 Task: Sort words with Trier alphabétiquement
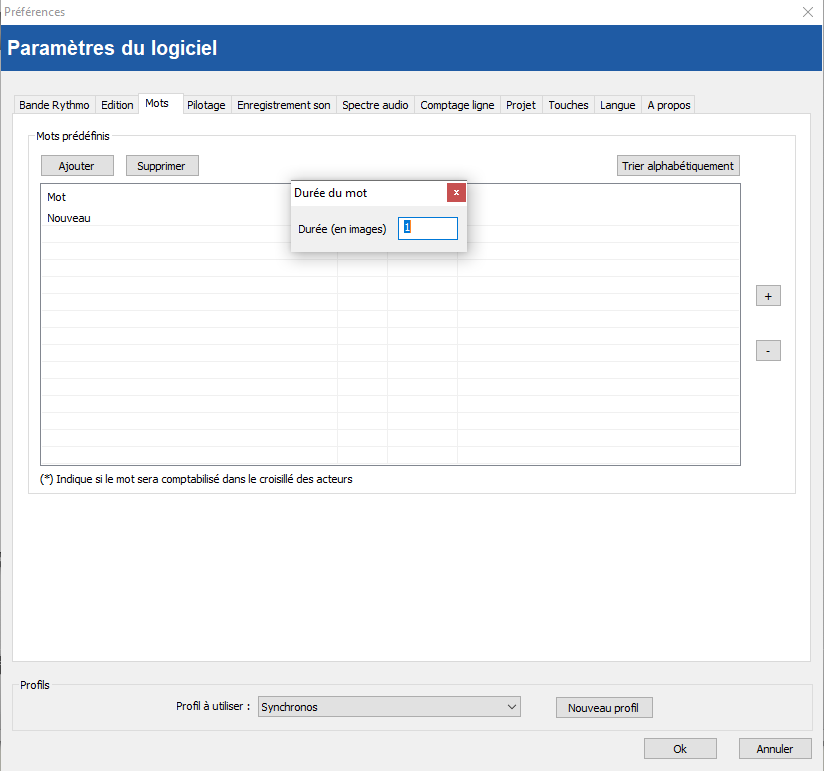pyautogui.click(x=678, y=166)
